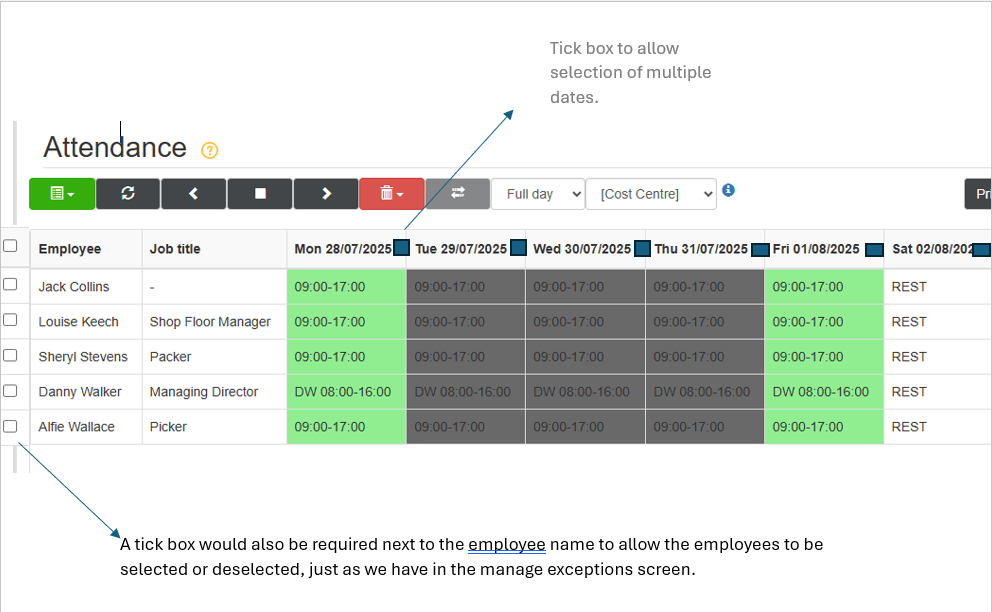The height and width of the screenshot is (612, 992).
Task: Click employee name Alfie Wallace
Action: click(x=77, y=427)
